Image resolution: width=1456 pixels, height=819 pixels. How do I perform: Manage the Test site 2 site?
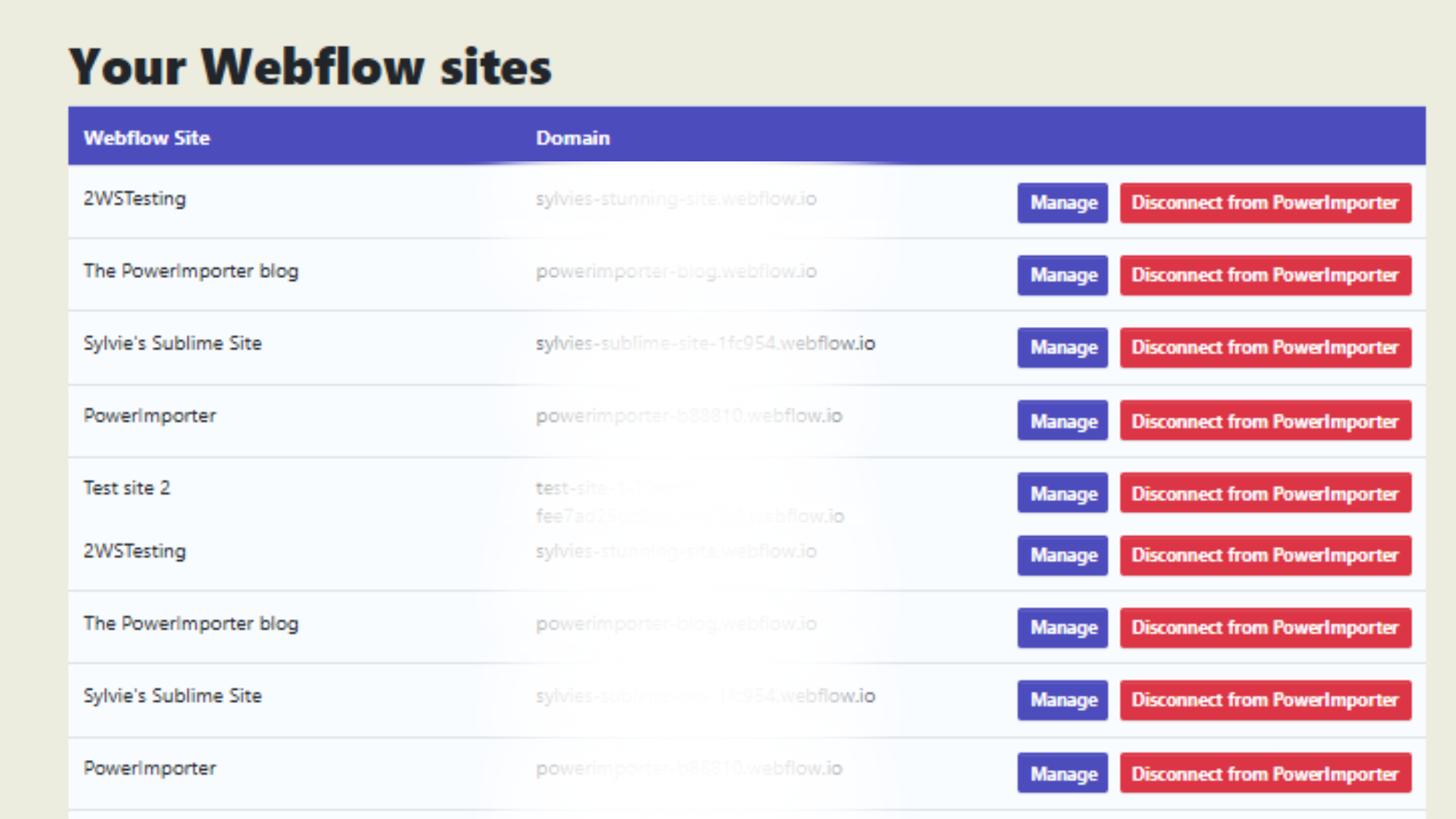coord(1062,493)
